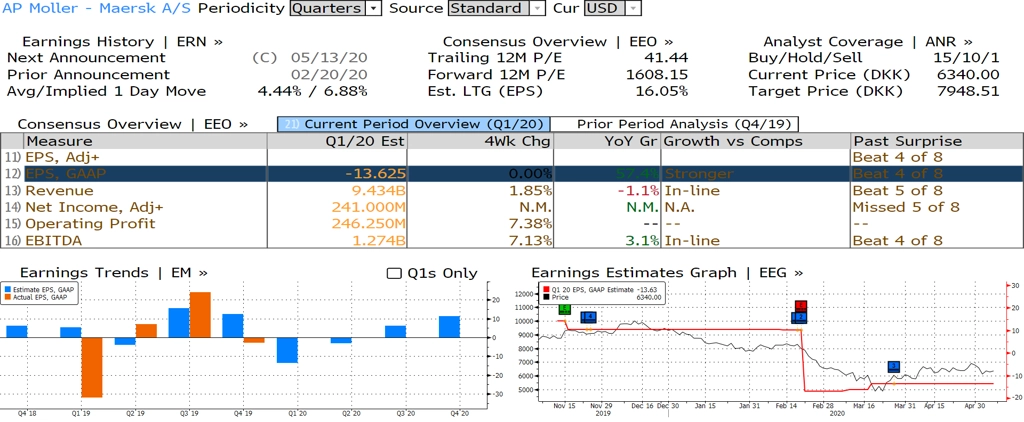
Task: Click EBITDA 3.1% YoY growth cell
Action: (x=643, y=240)
